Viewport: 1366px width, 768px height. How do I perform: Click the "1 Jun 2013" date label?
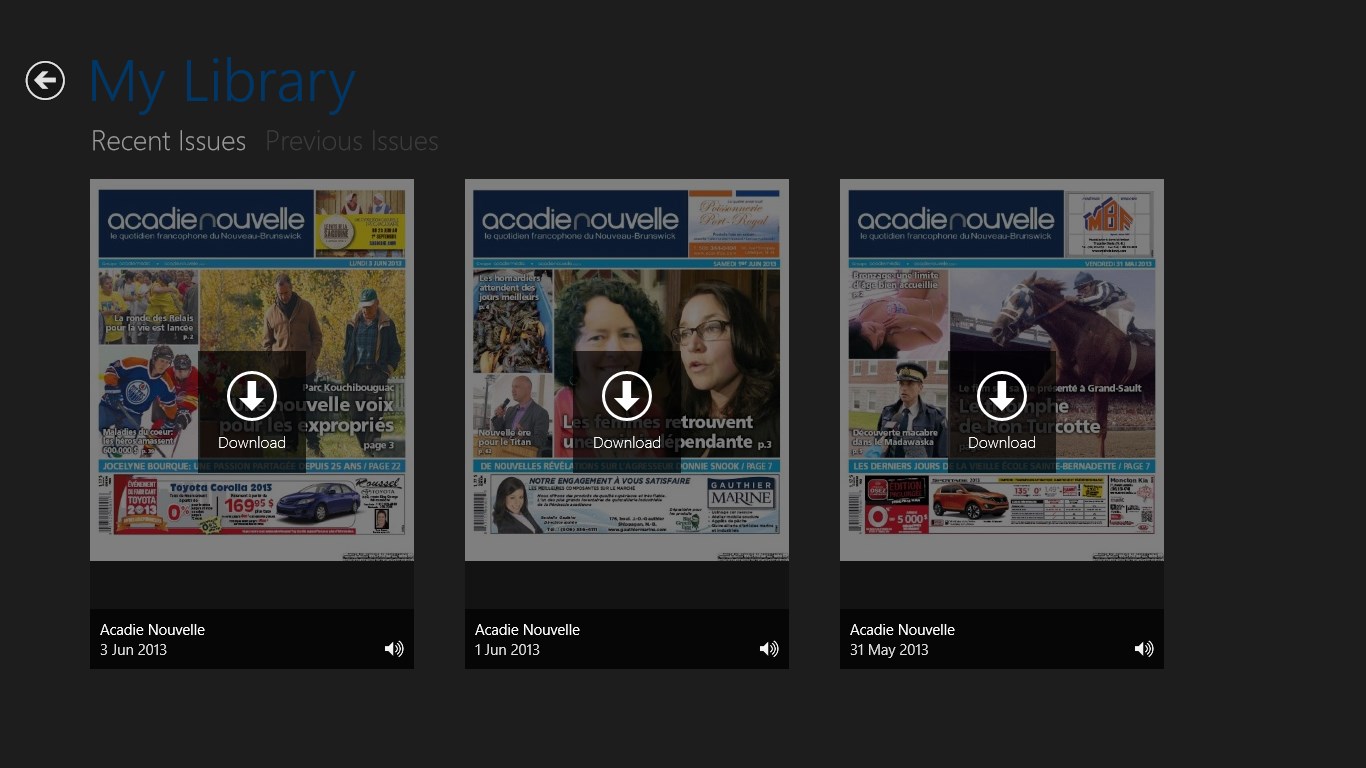[x=507, y=650]
